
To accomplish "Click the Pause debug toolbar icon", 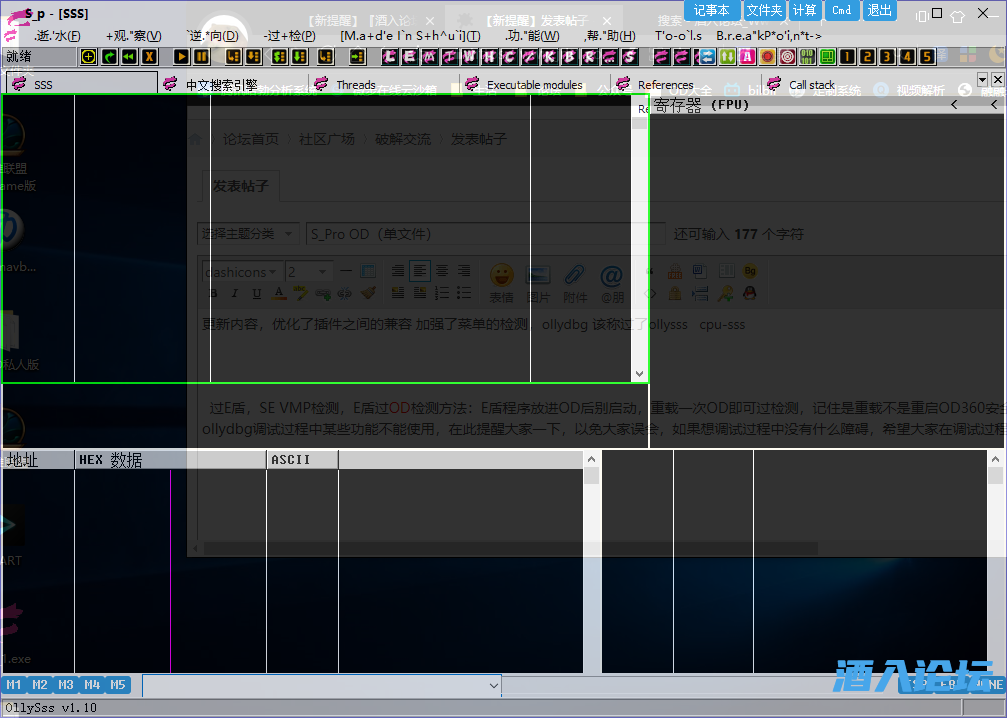I will tap(199, 58).
